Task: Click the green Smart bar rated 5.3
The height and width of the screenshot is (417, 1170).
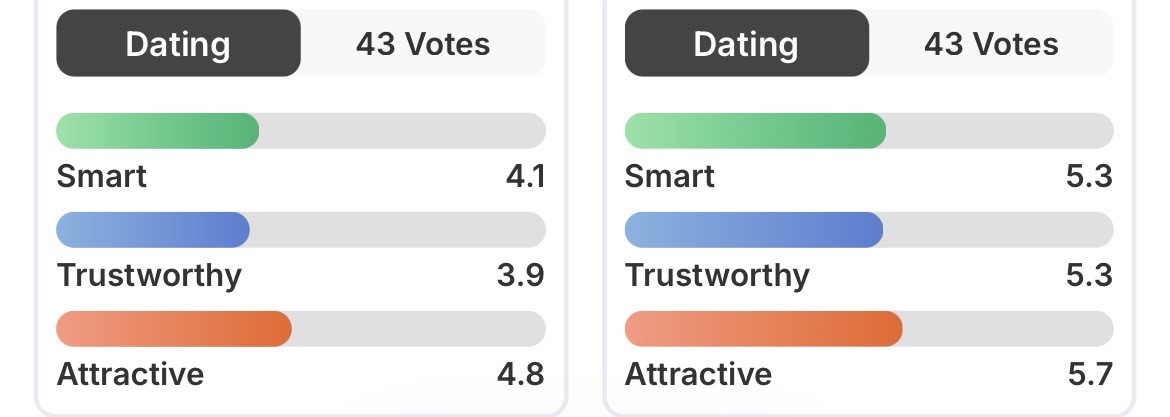Action: coord(755,131)
